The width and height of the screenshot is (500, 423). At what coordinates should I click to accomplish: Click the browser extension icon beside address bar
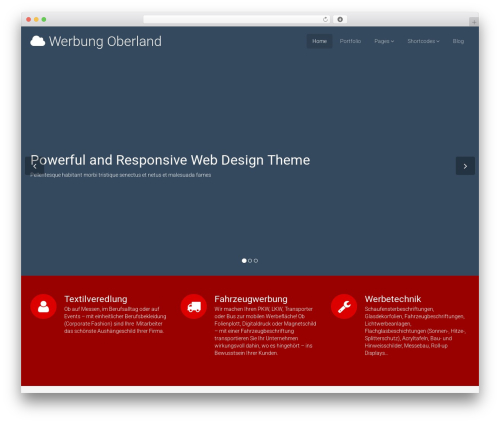click(340, 19)
